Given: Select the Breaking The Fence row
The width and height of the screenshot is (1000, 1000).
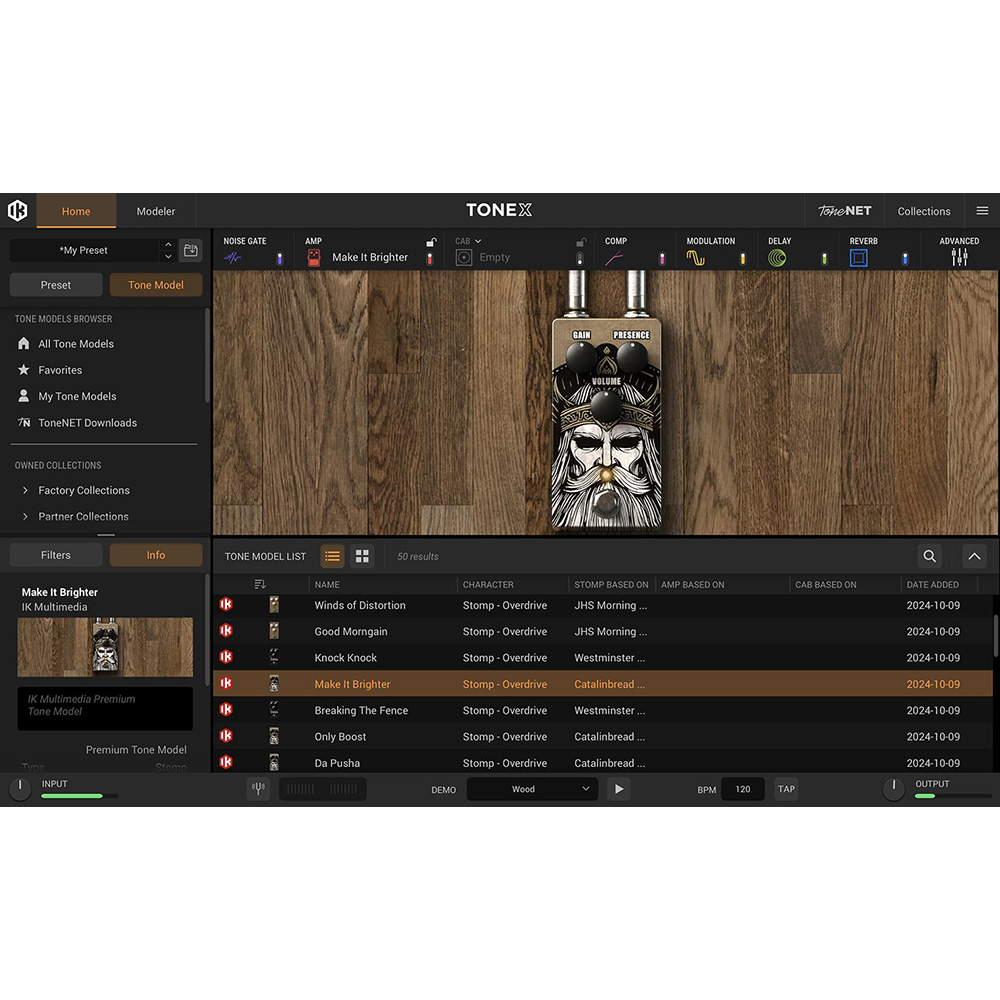Looking at the screenshot, I should click(x=603, y=710).
